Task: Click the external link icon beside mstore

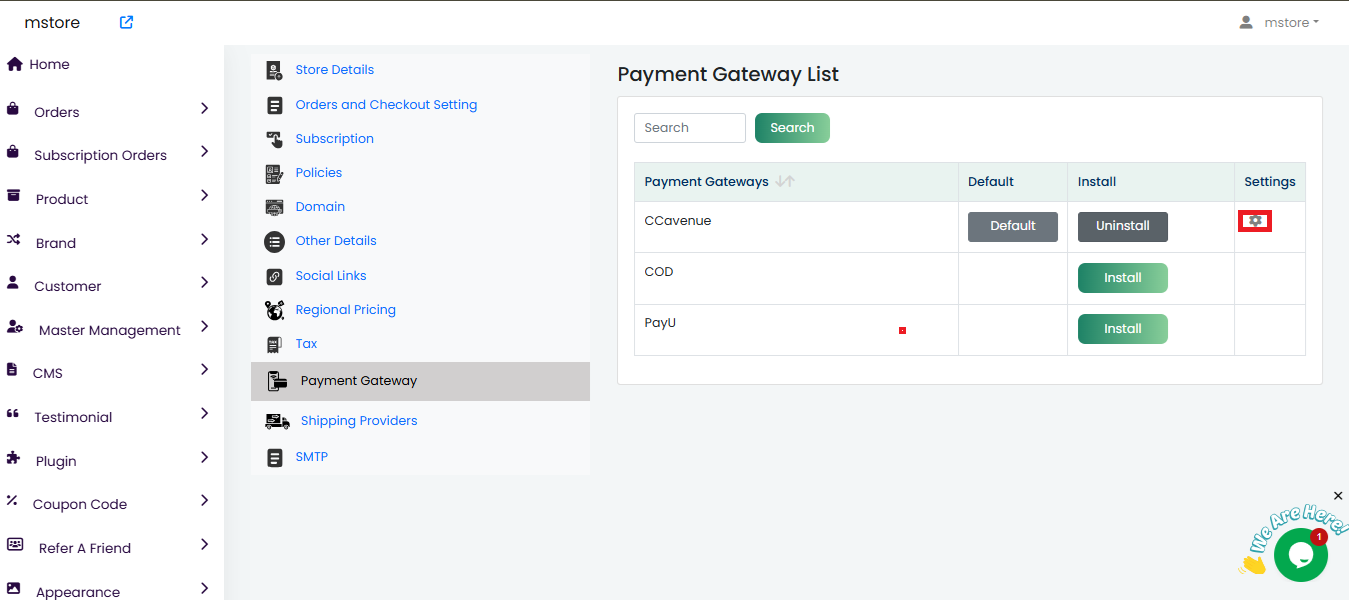Action: coord(126,22)
